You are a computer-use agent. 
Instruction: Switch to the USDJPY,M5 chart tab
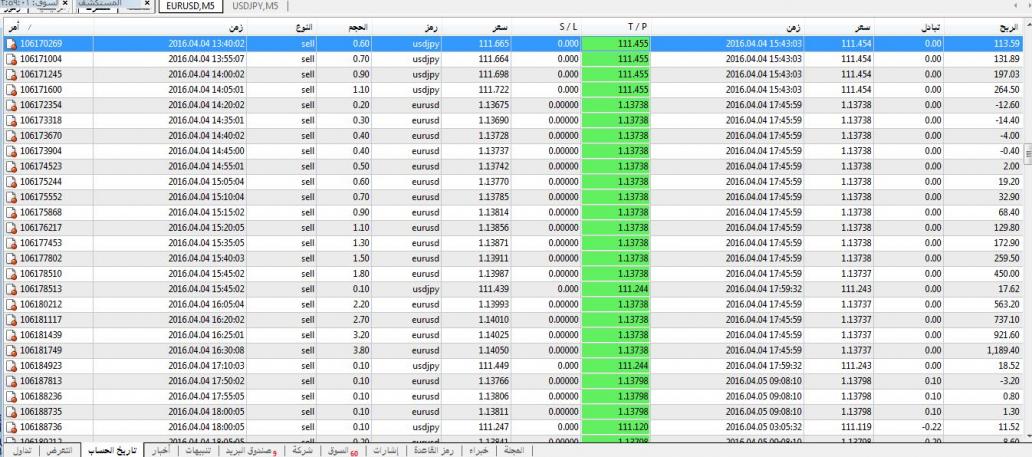pyautogui.click(x=256, y=7)
